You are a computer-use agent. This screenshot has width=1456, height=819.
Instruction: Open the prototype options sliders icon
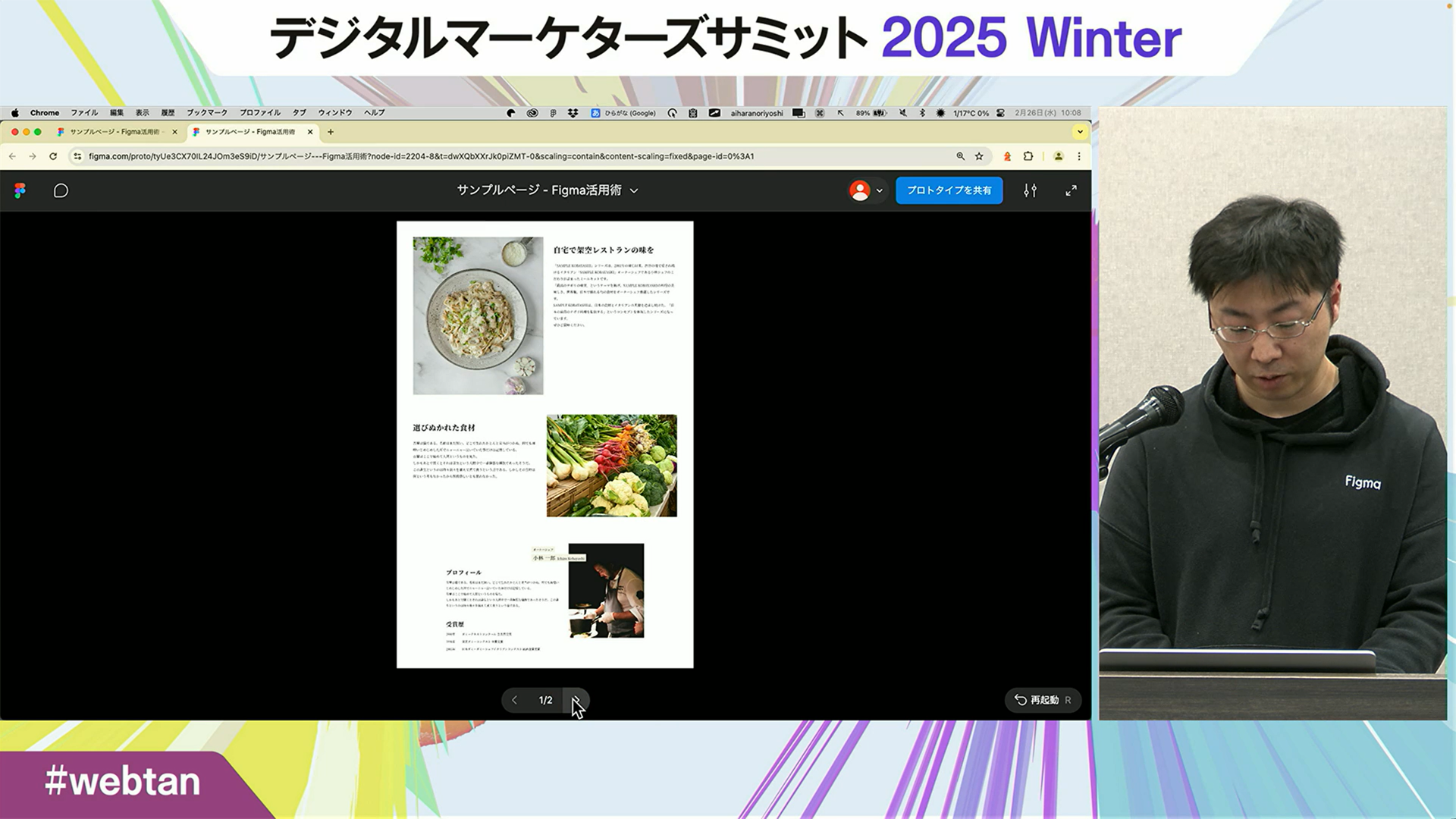coord(1030,190)
